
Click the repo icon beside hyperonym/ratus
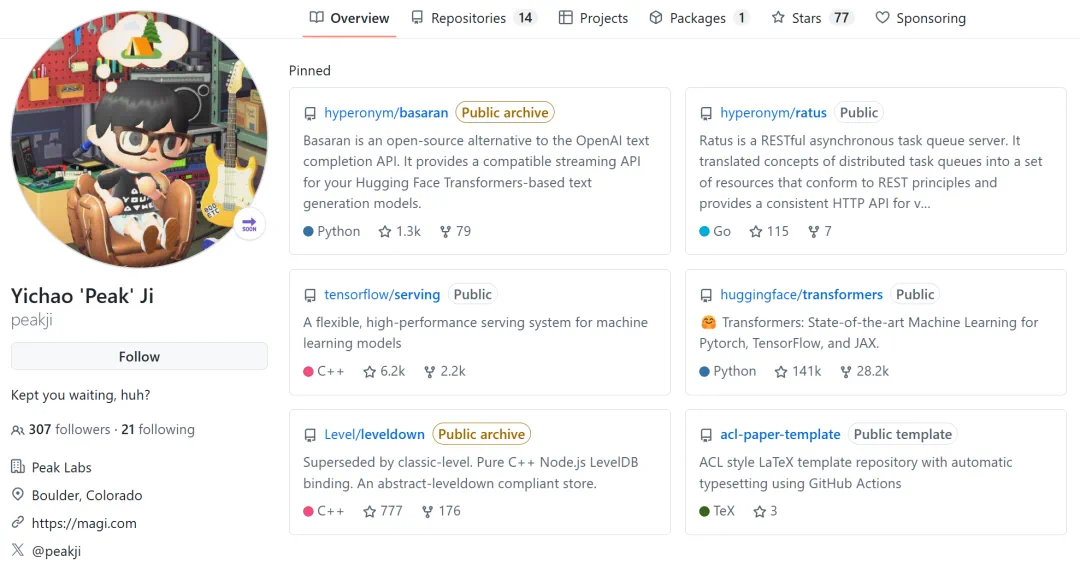(706, 114)
